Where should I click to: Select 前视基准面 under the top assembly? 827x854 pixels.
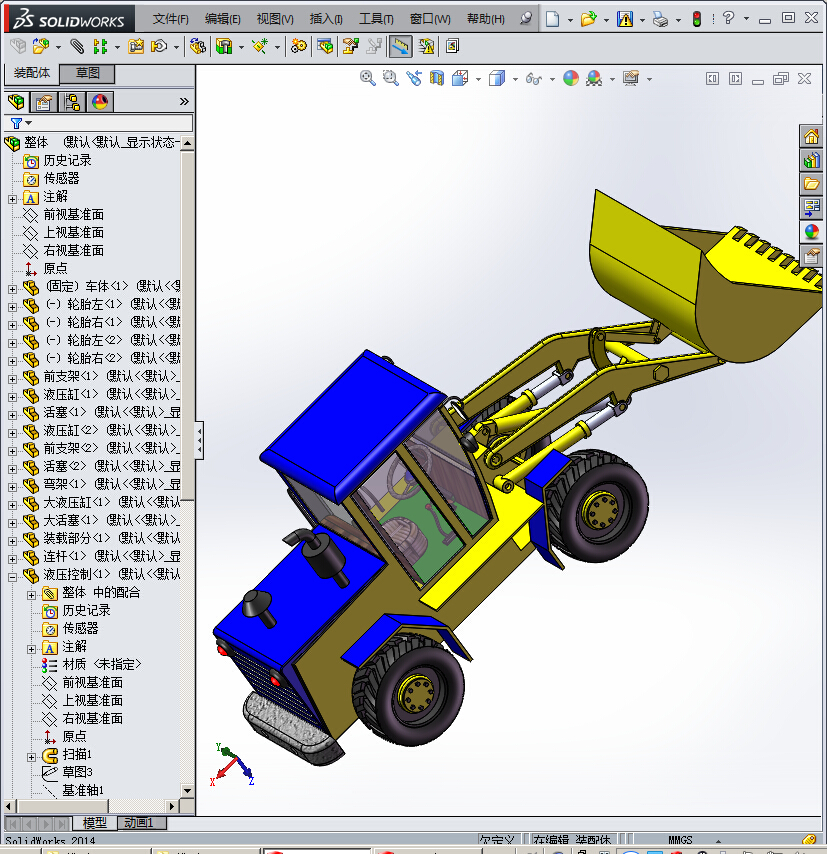click(x=74, y=215)
